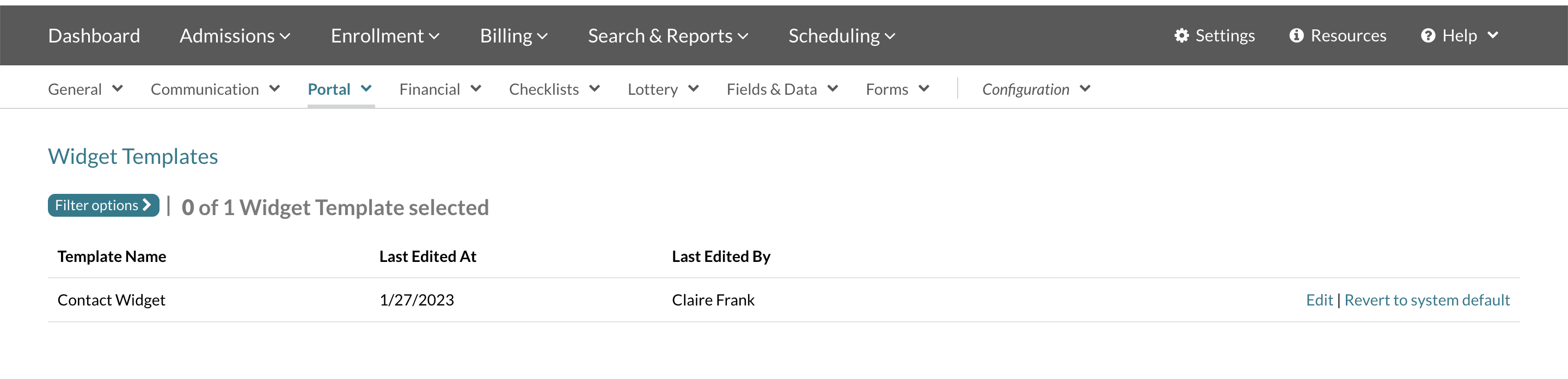This screenshot has width=1568, height=379.
Task: Open the Lottery dropdown
Action: 662,89
